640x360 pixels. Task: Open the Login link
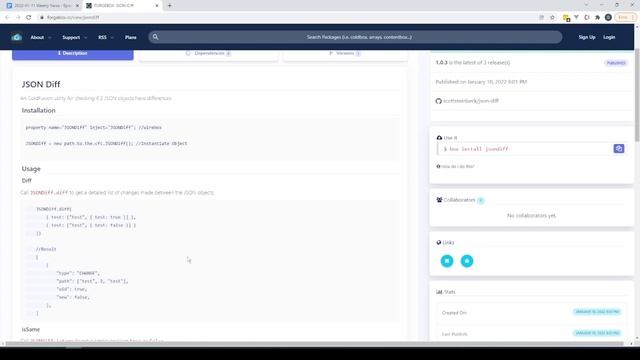point(609,37)
